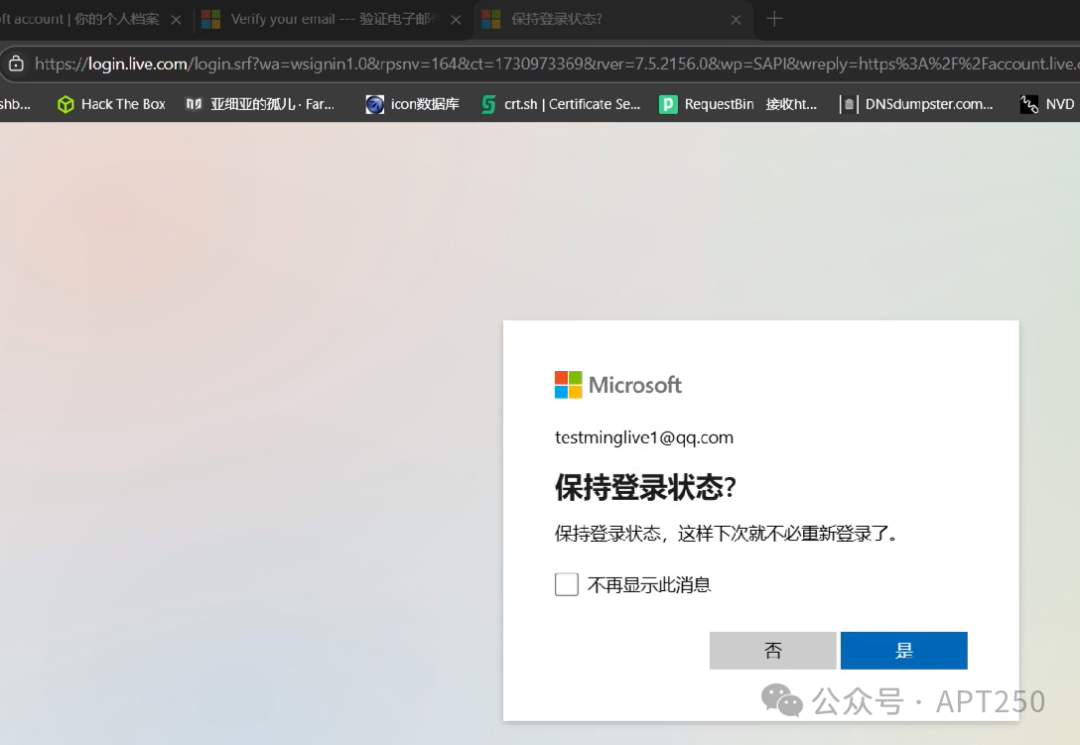Viewport: 1080px width, 745px height.
Task: Click the icon数据库 round favicon
Action: click(x=375, y=104)
